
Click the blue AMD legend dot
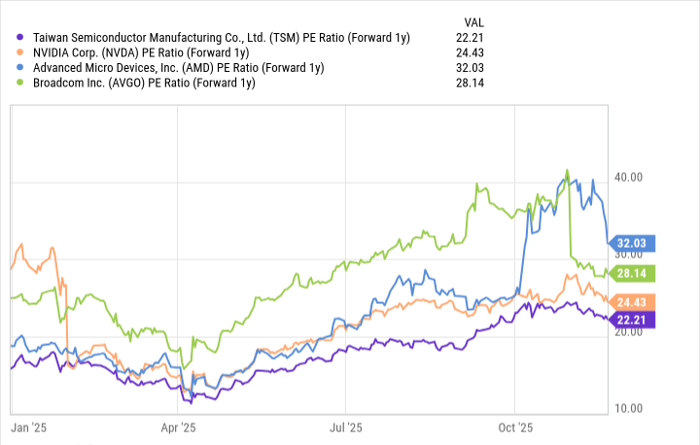tap(10, 67)
